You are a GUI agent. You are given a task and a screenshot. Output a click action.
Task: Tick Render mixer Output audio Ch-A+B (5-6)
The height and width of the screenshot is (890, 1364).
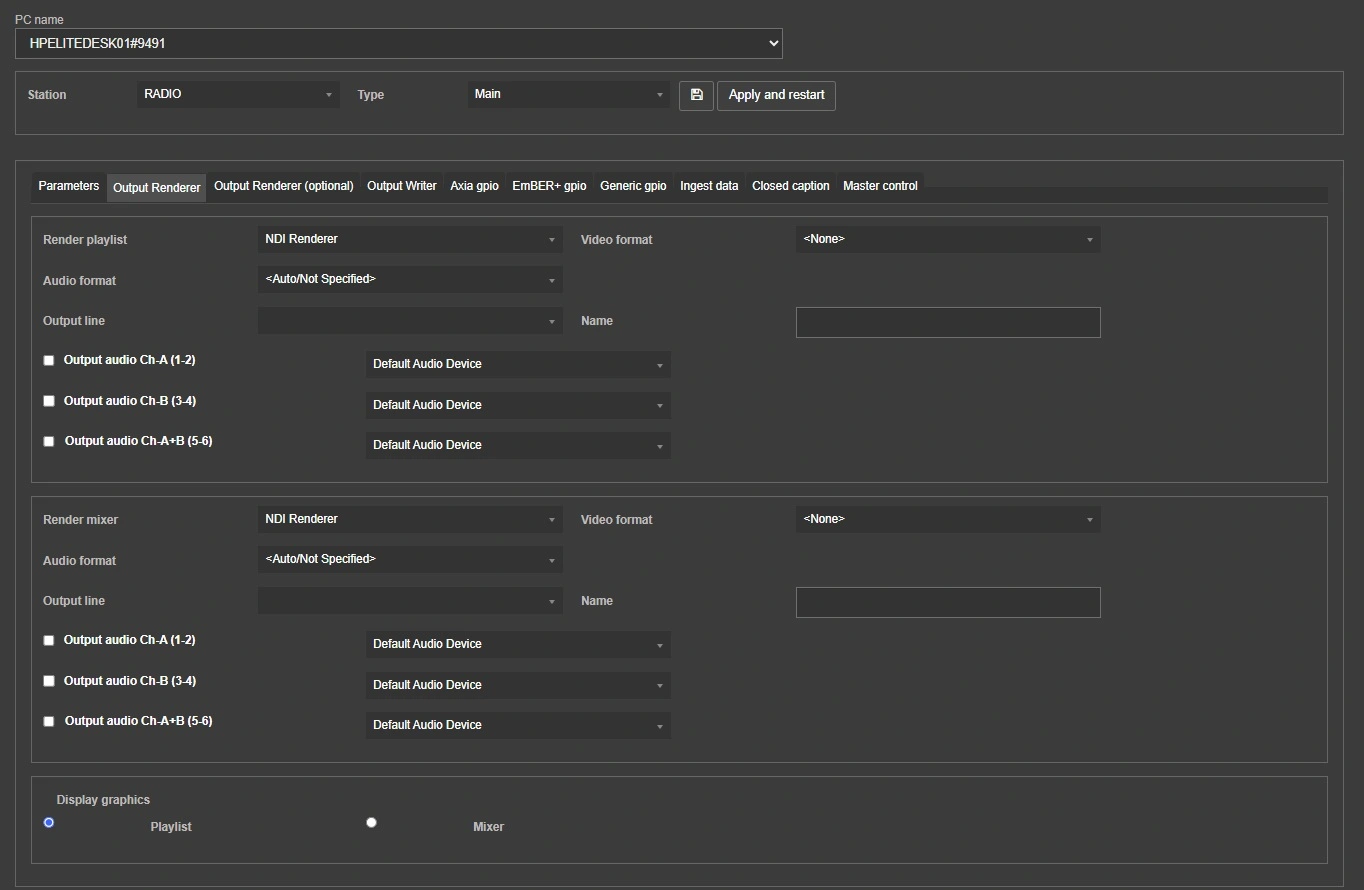tap(49, 721)
